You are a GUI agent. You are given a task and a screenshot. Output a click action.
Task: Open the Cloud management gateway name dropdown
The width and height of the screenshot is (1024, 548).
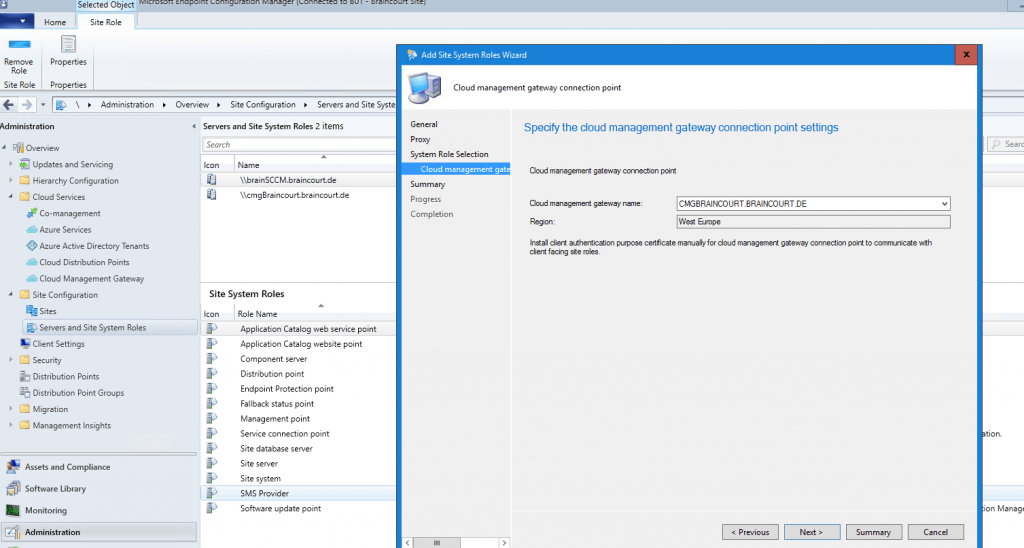[944, 204]
